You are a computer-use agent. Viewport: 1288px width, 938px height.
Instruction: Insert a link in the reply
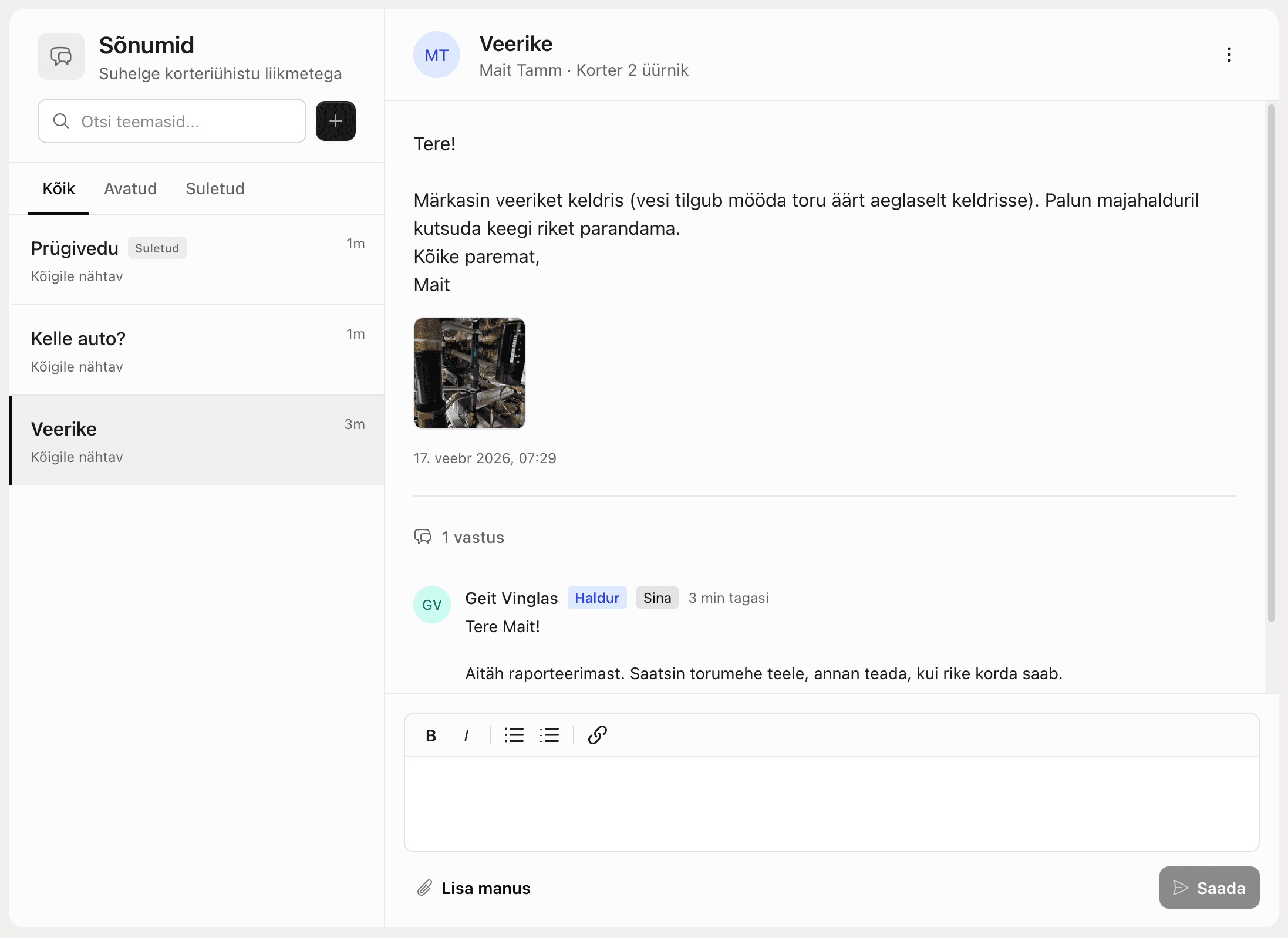tap(597, 735)
